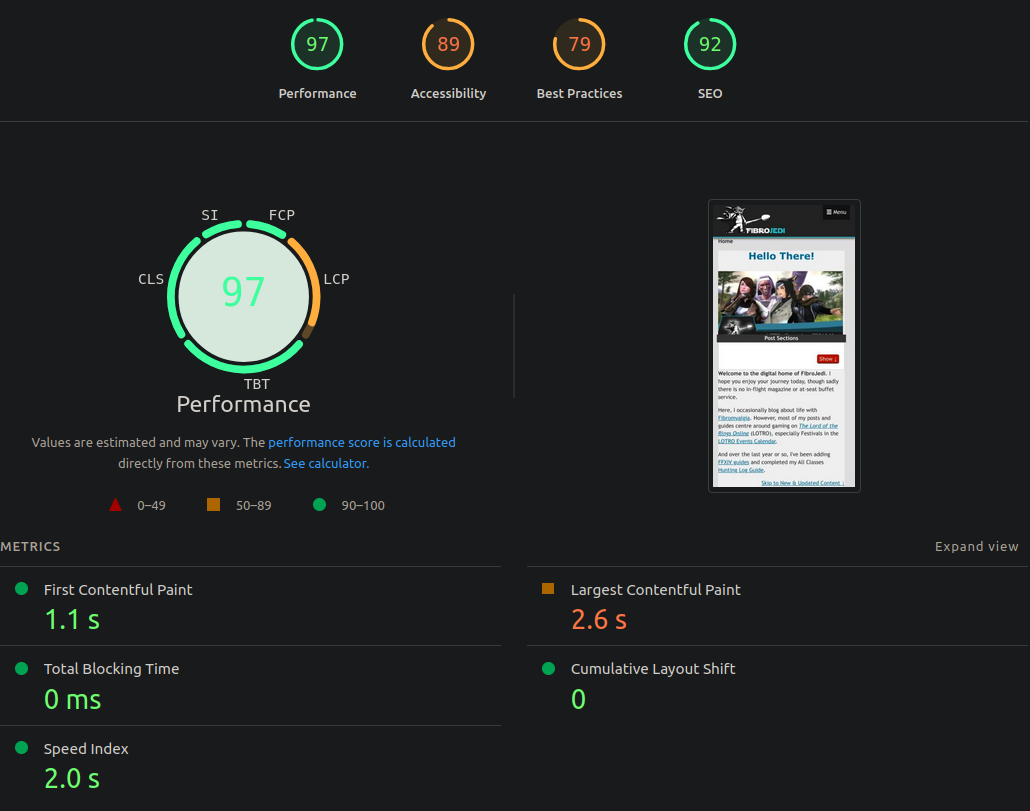Image resolution: width=1030 pixels, height=811 pixels.
Task: Click the page screenshot thumbnail of FibroJedi
Action: coord(784,346)
